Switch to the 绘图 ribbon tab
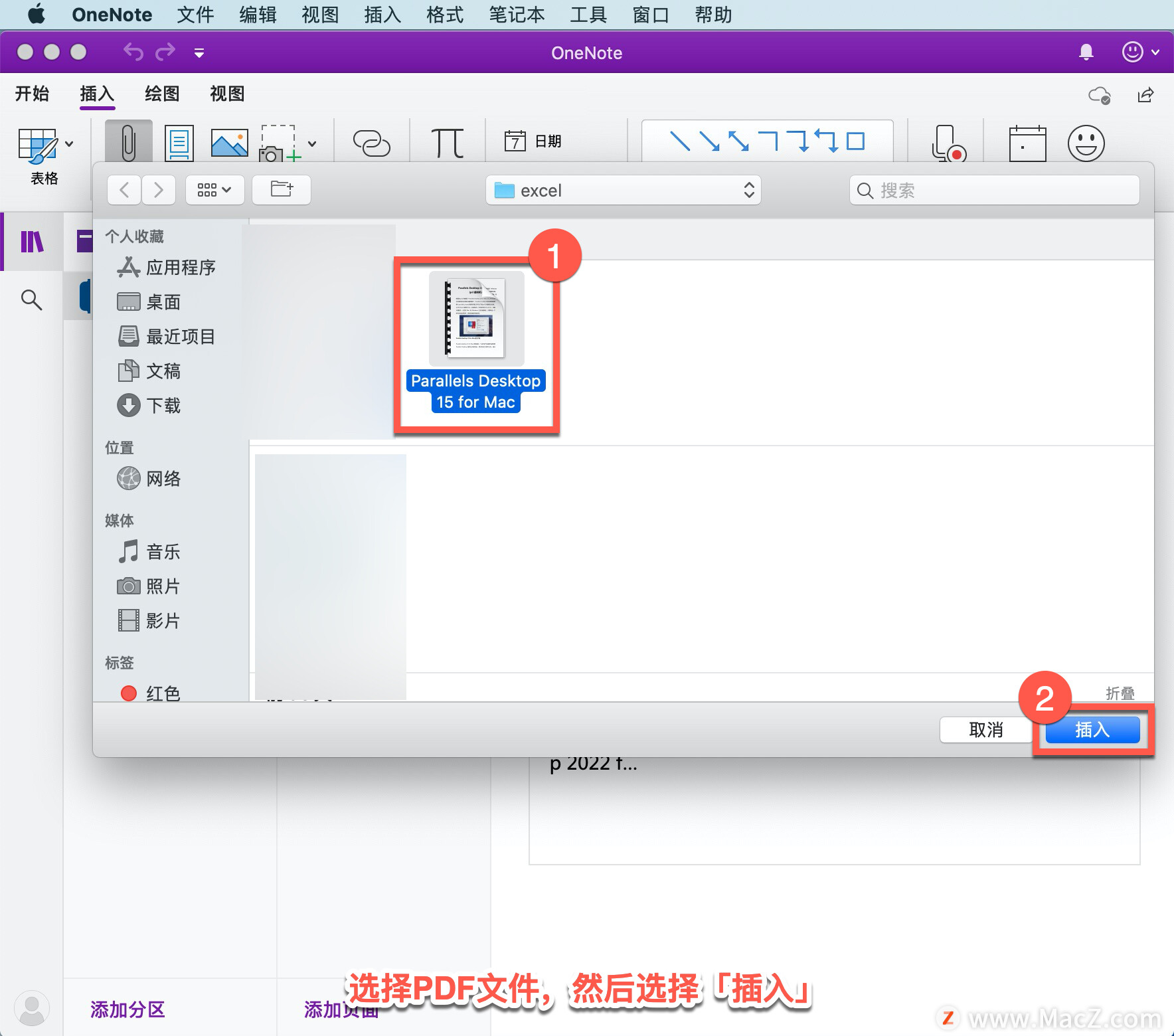1174x1036 pixels. pyautogui.click(x=163, y=94)
